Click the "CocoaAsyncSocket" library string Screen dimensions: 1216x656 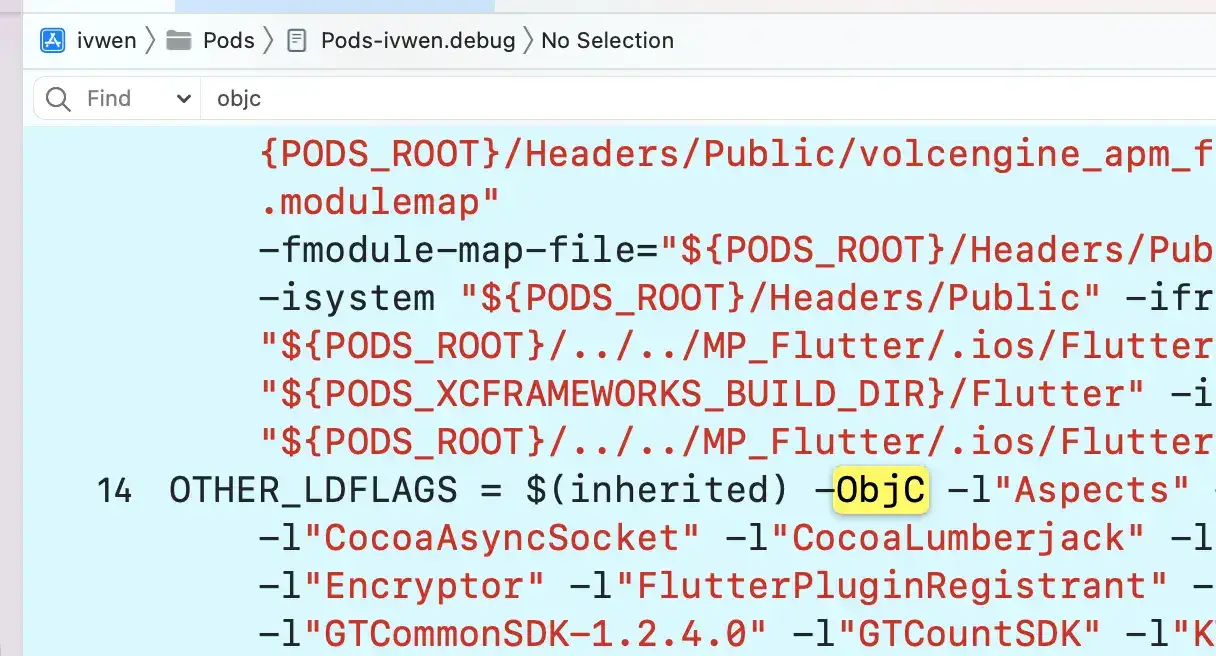pyautogui.click(x=503, y=538)
